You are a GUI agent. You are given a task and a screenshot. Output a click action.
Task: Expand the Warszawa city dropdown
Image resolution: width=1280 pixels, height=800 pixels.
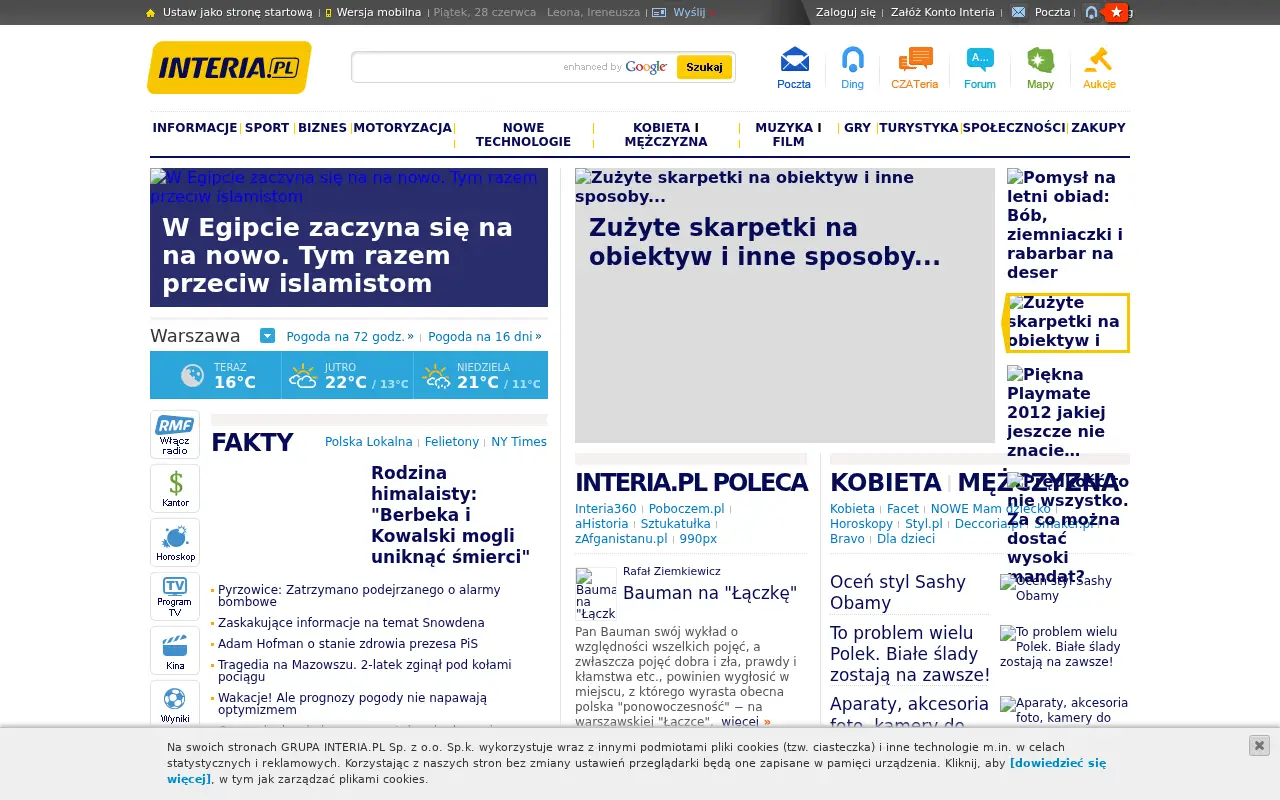[267, 336]
